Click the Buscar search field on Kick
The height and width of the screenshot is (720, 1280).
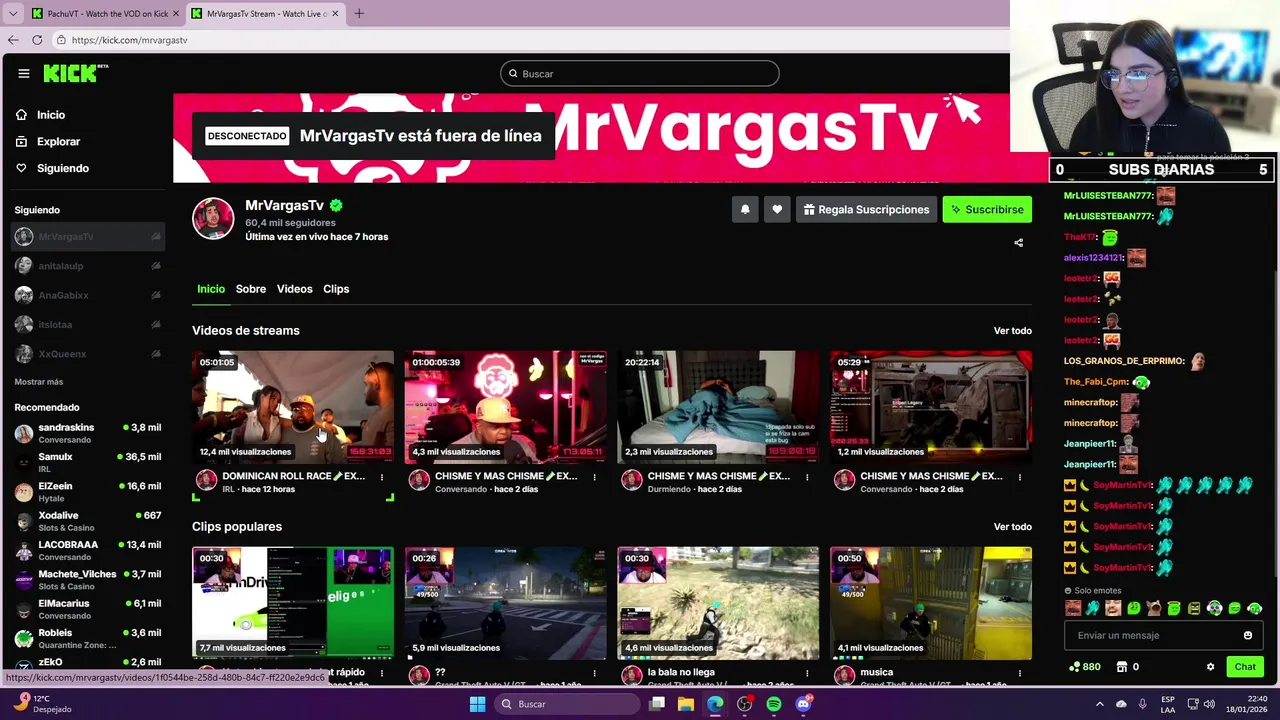click(640, 73)
